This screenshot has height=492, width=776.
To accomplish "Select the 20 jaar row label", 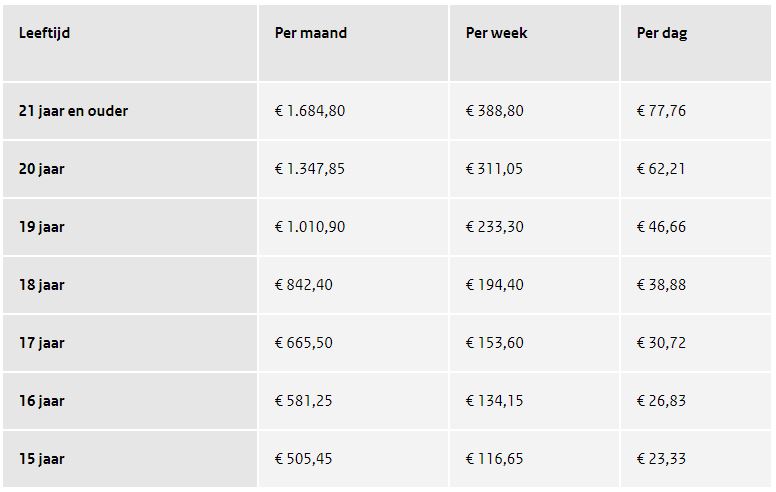I will (42, 169).
